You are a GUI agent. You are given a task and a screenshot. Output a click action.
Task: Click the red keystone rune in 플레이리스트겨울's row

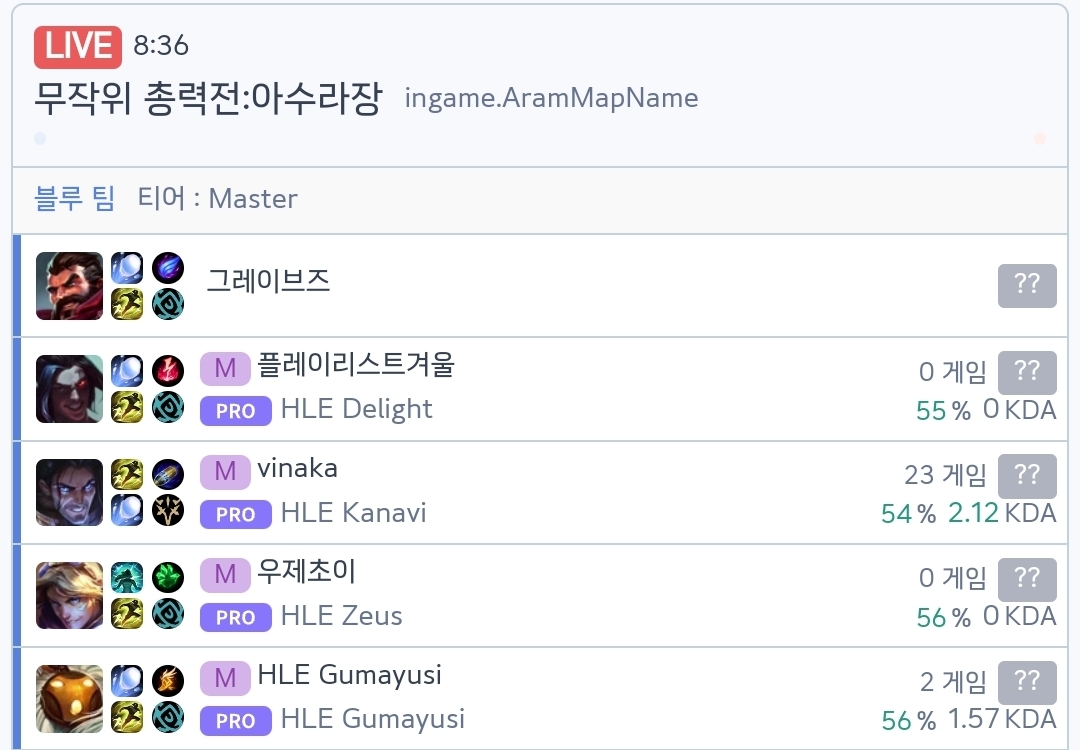168,371
